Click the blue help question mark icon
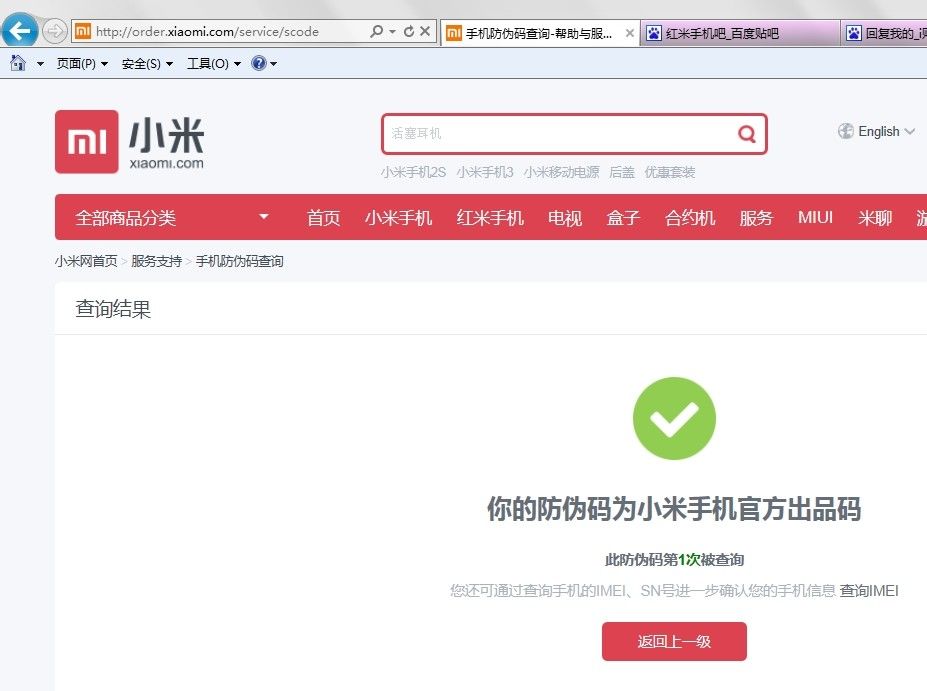The width and height of the screenshot is (927, 691). point(258,63)
